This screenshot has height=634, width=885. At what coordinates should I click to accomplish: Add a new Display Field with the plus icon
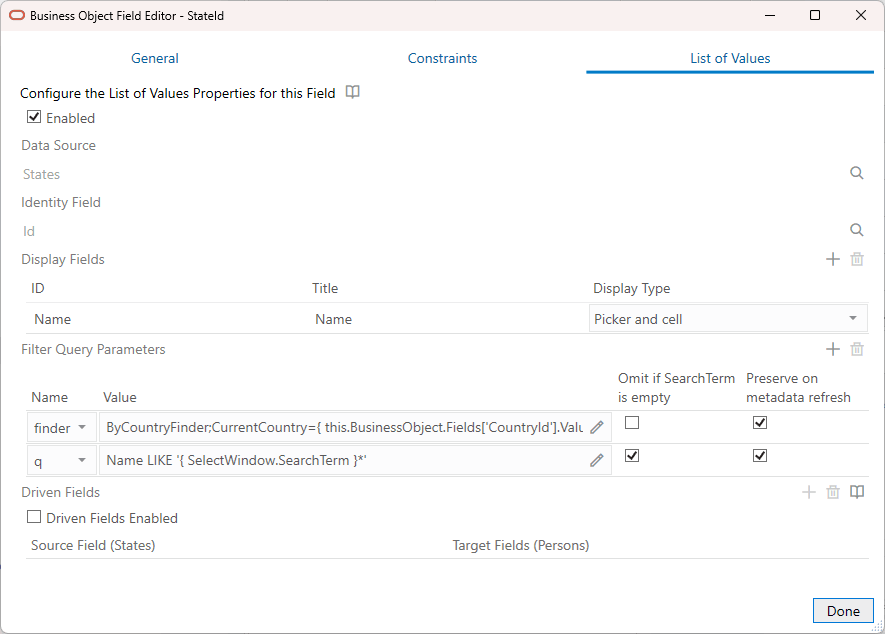pos(832,259)
